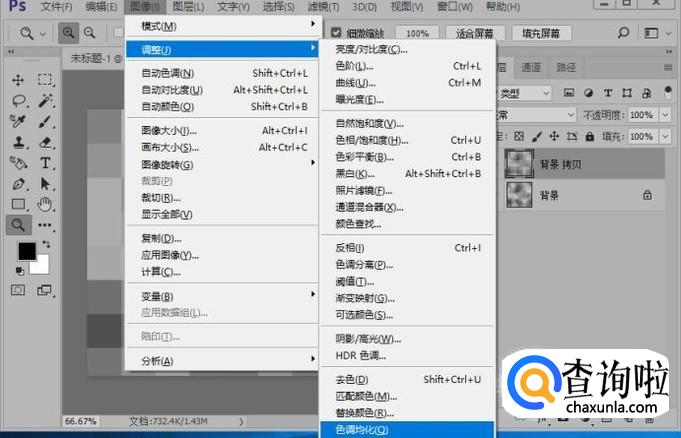Viewport: 681px width, 438px height.
Task: Open the search magnifier icon
Action: [x=623, y=33]
